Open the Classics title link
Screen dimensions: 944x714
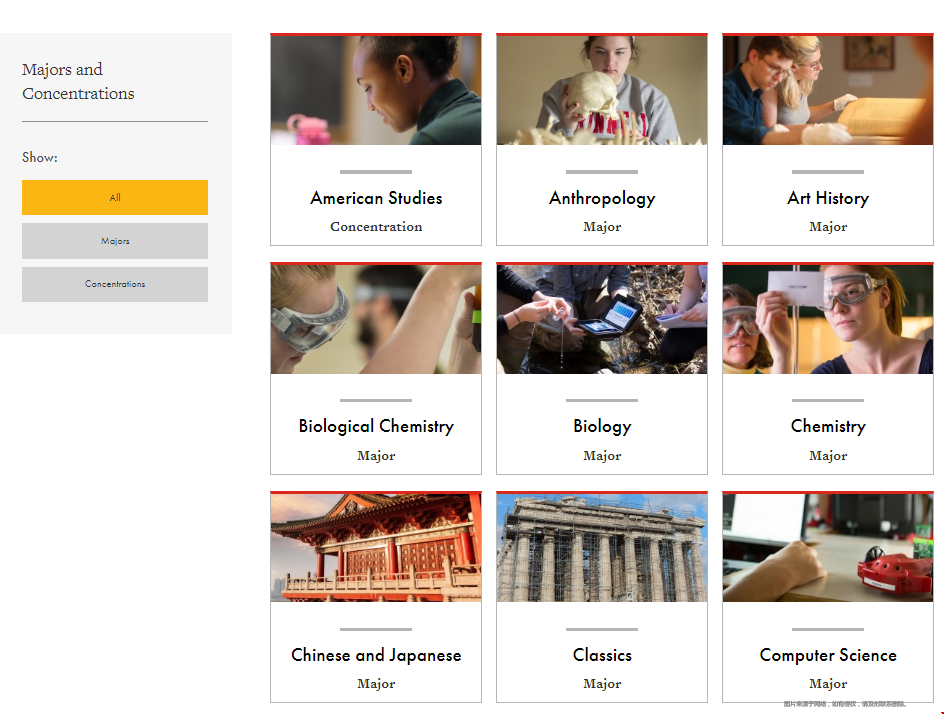point(602,655)
